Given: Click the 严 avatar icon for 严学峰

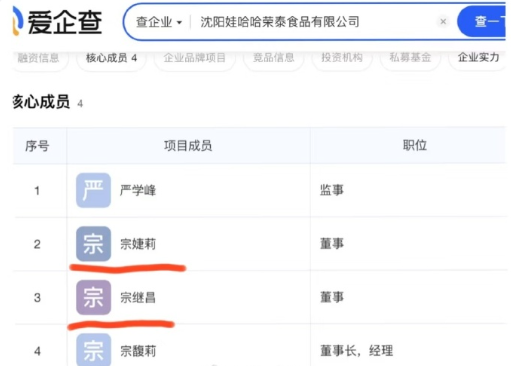Looking at the screenshot, I should pos(93,190).
